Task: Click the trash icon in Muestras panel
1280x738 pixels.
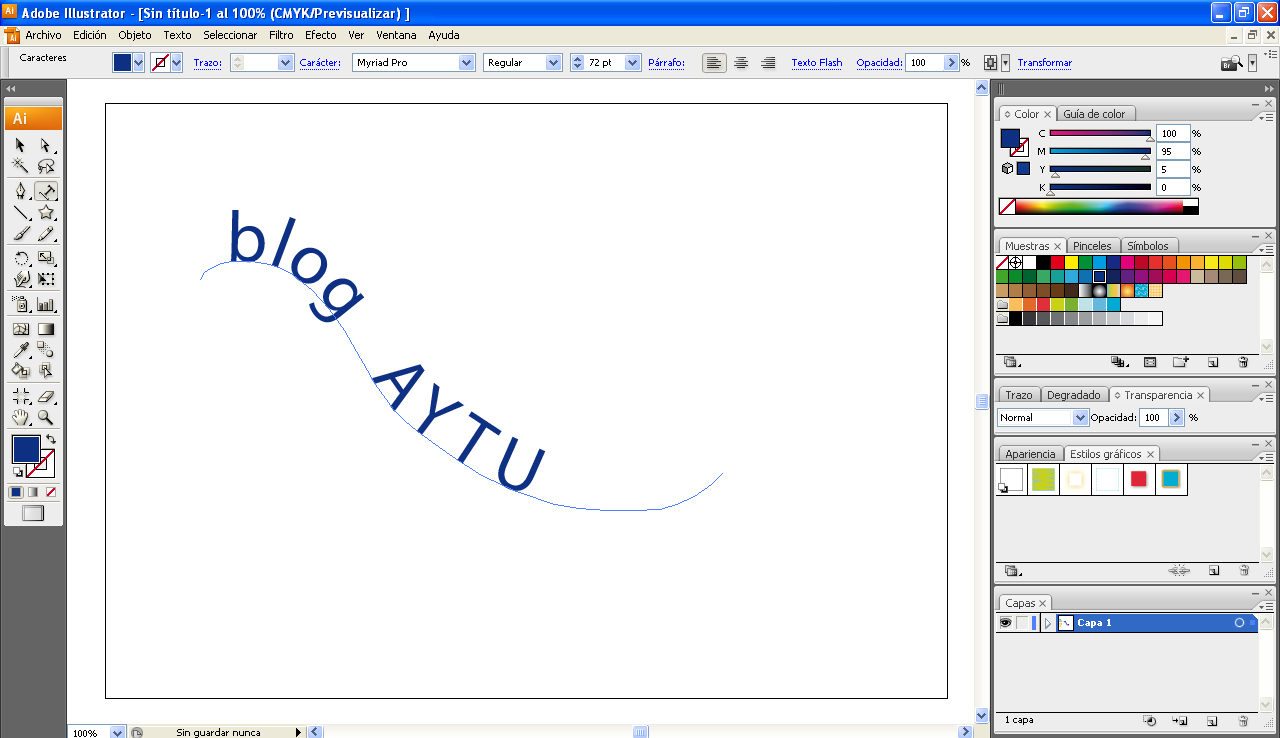Action: 1243,362
